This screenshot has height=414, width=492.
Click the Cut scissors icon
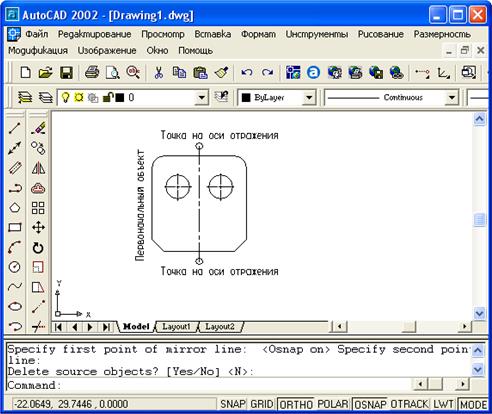pos(159,72)
